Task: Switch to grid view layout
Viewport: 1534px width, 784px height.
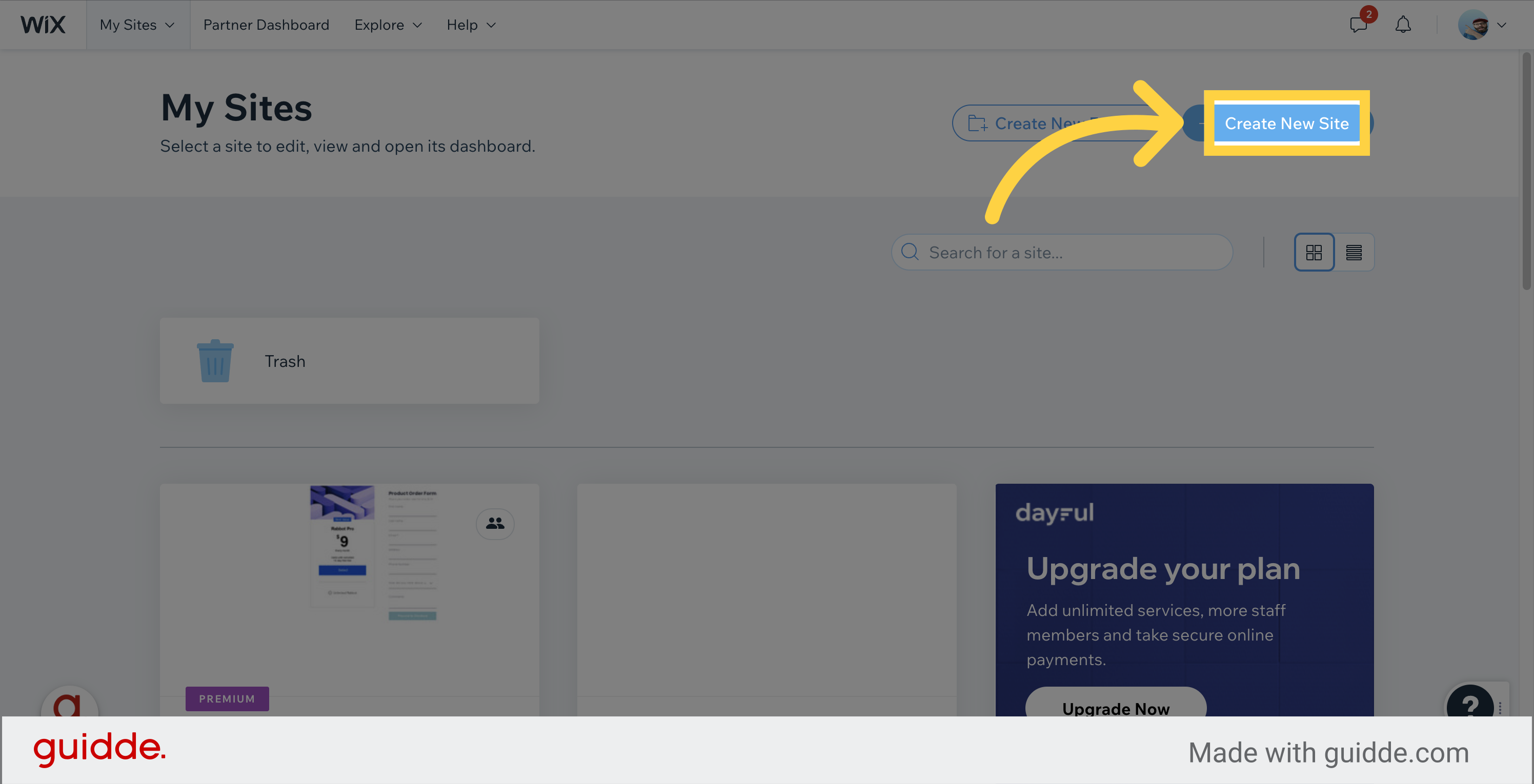Action: pos(1314,253)
